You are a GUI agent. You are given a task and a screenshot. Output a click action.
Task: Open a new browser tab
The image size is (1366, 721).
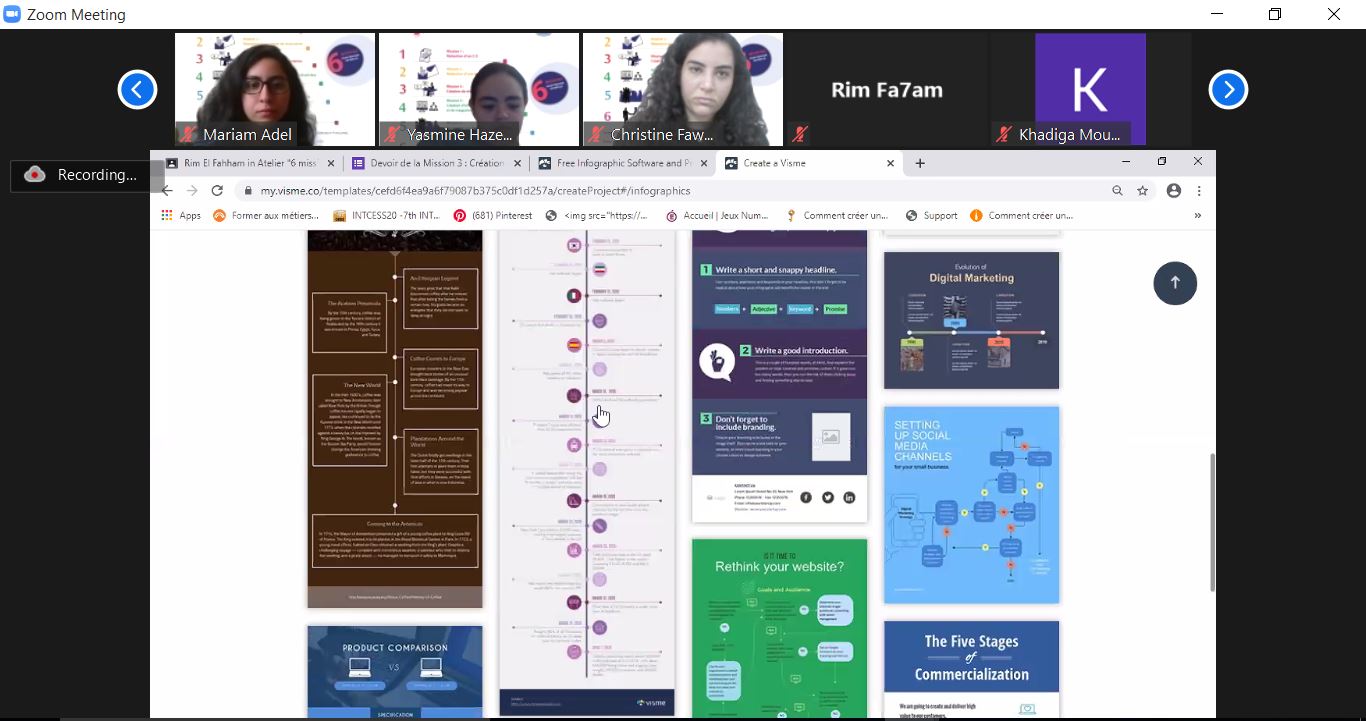pyautogui.click(x=920, y=163)
